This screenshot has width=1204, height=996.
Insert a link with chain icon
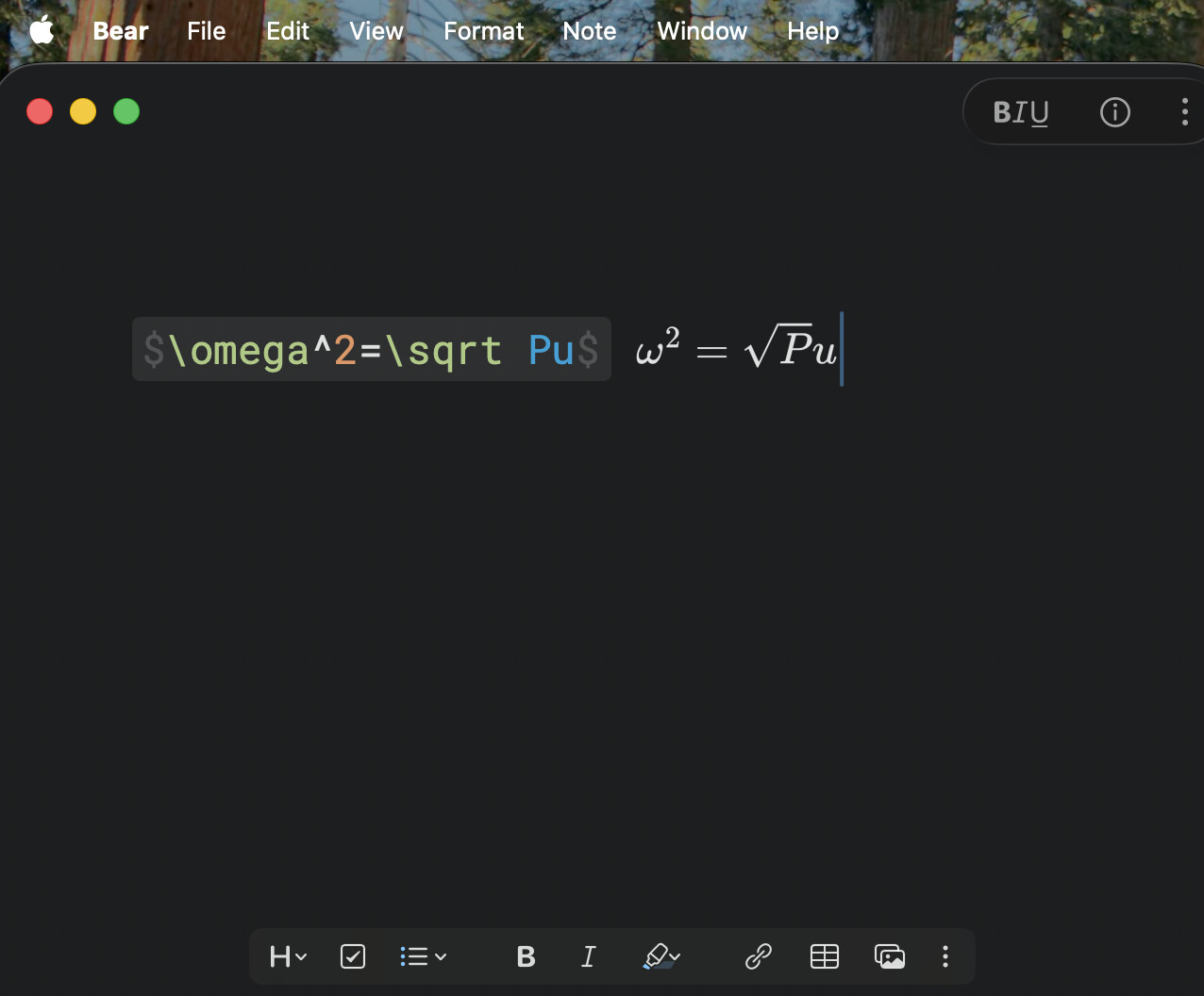(x=759, y=957)
